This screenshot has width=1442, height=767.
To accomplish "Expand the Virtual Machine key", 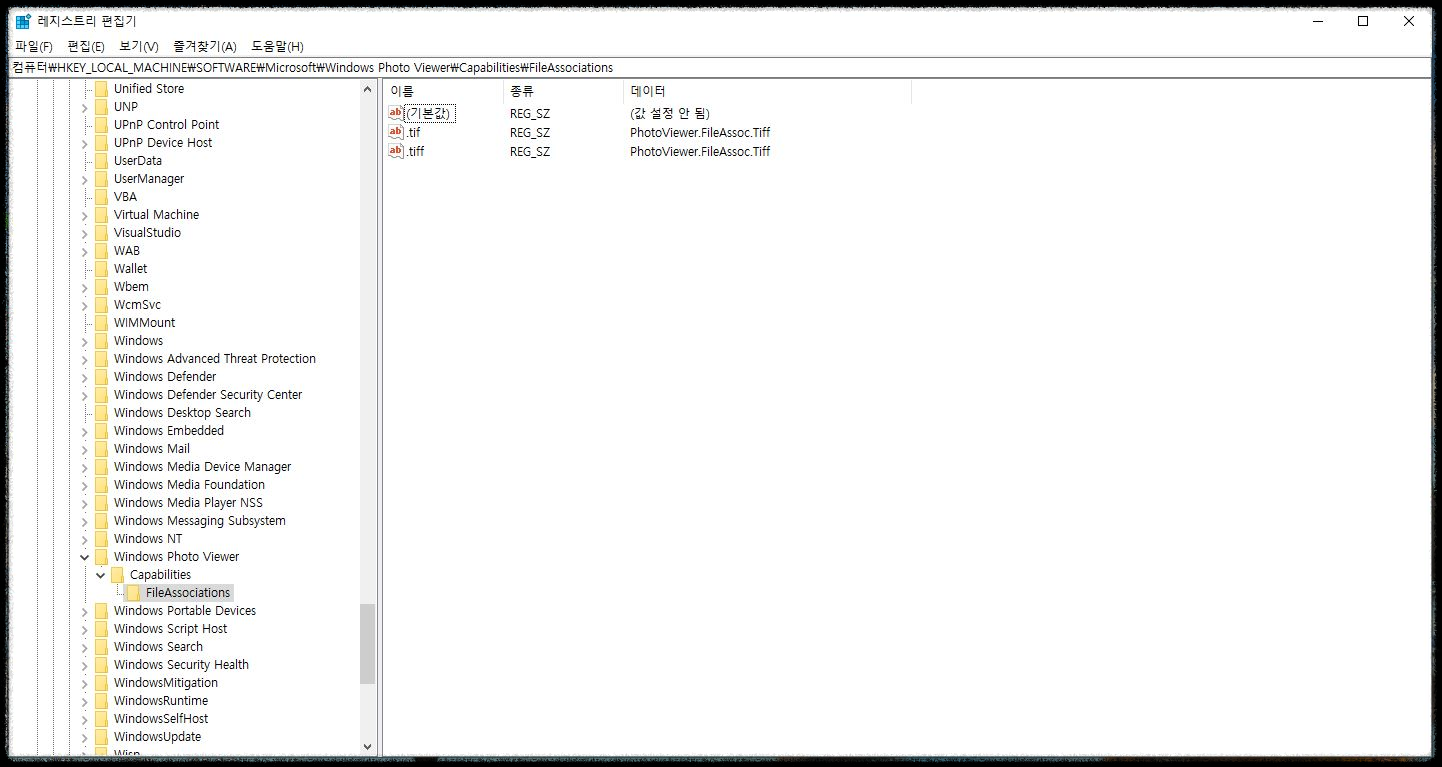I will 85,215.
